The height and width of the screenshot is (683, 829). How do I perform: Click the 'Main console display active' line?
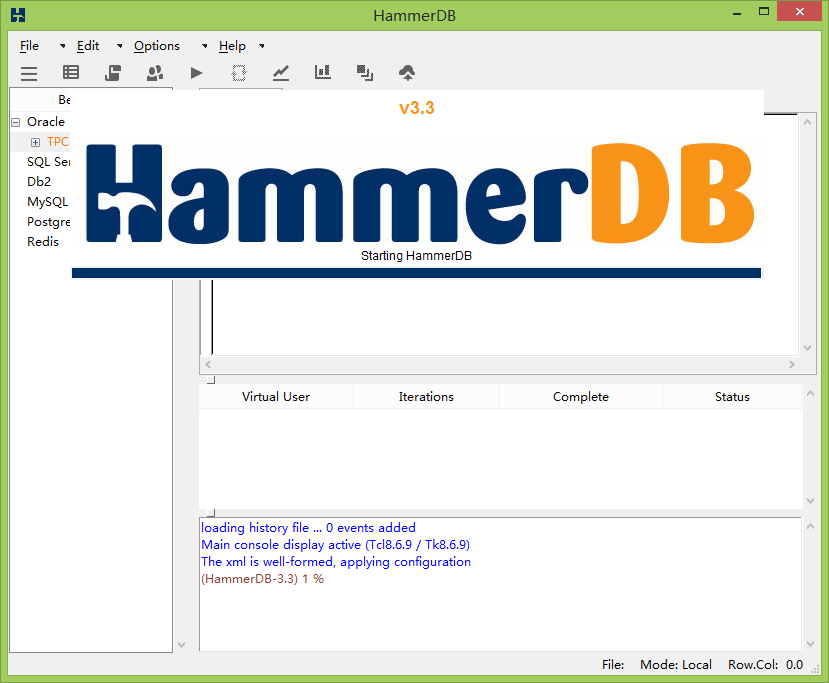(x=335, y=544)
